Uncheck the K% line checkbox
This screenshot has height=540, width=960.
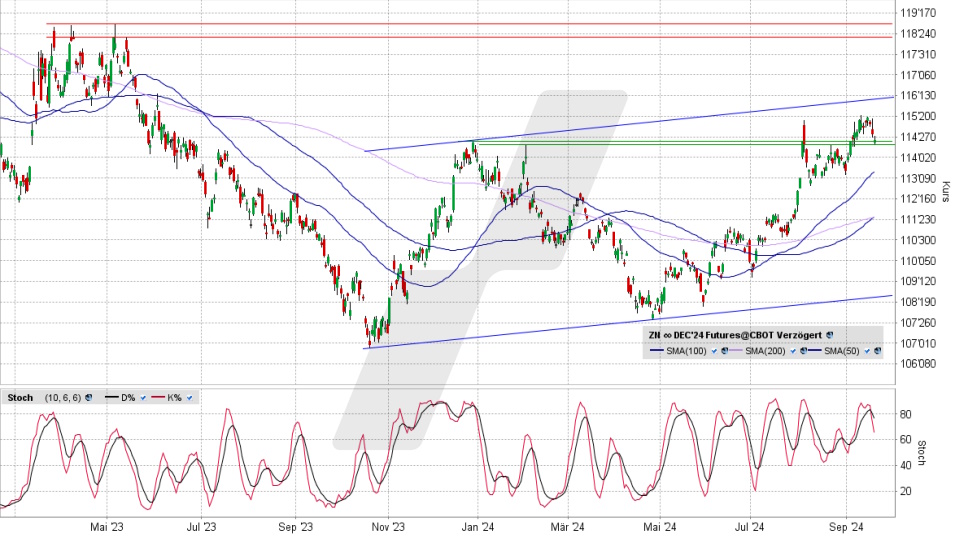[189, 398]
